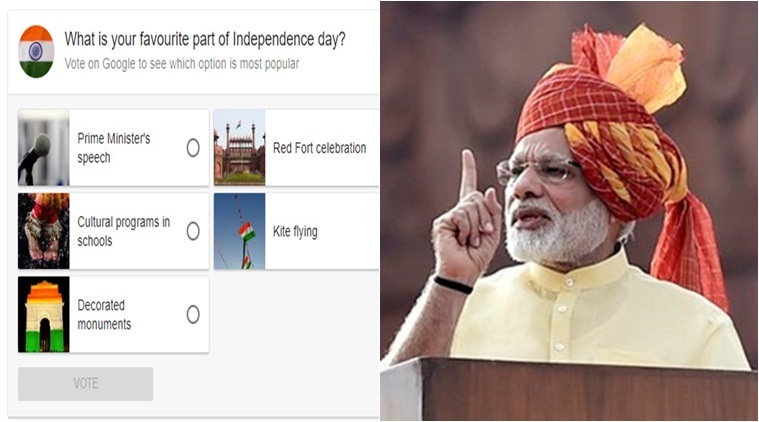Click the round Indian flag icon

coord(36,51)
